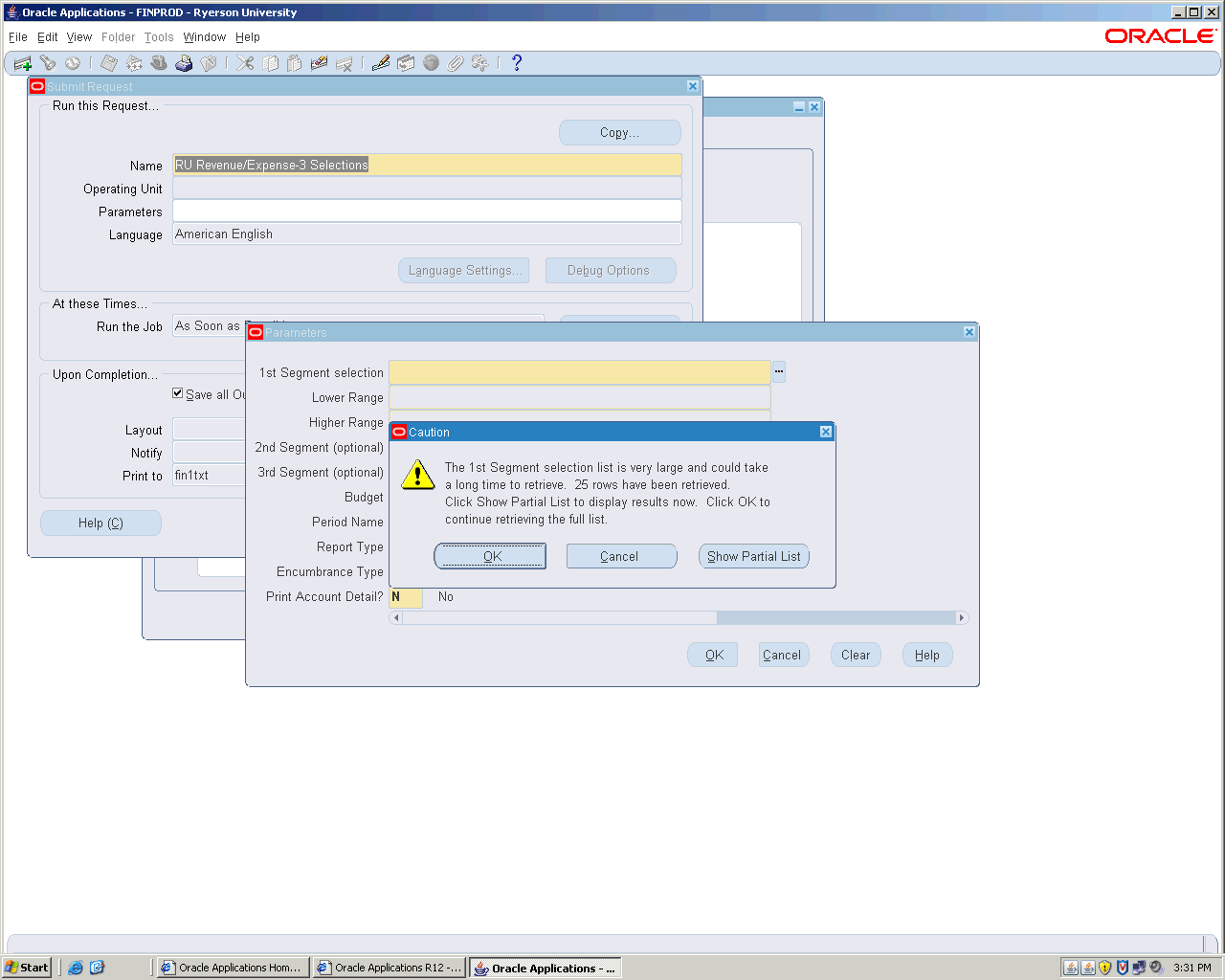Click OK in the Caution dialog
The image size is (1225, 980).
click(x=490, y=556)
